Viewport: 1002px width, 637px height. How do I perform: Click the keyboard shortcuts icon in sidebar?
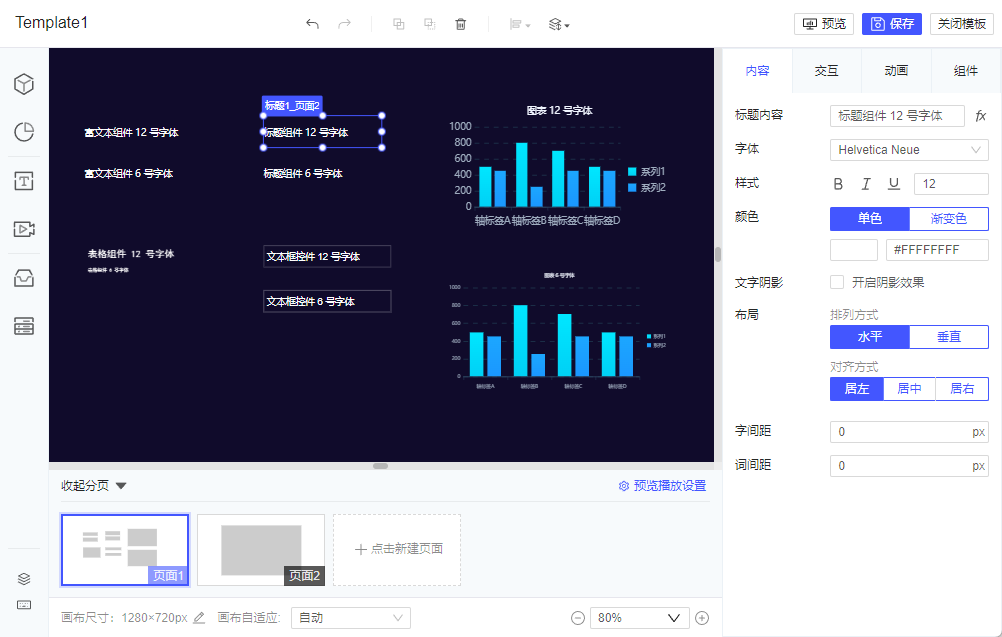pos(24,605)
